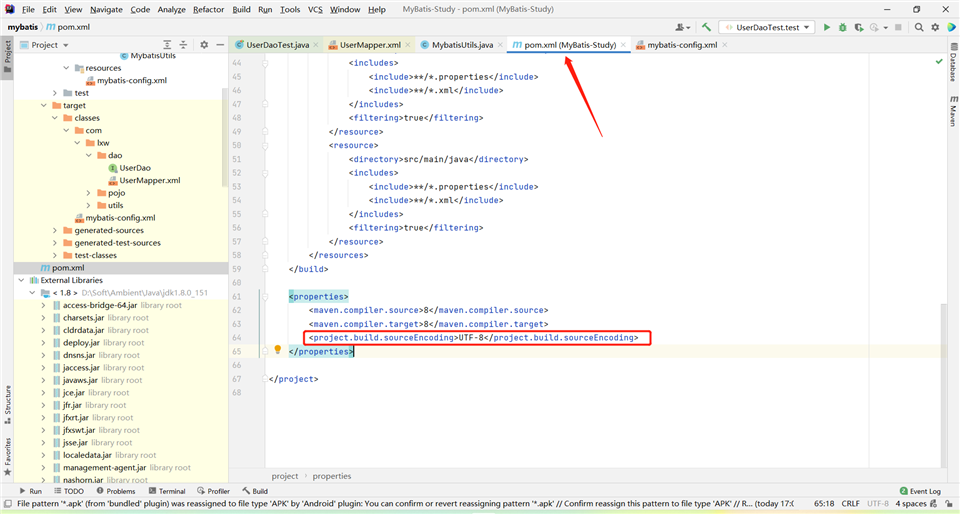Expand charsets.jar library node

43,318
